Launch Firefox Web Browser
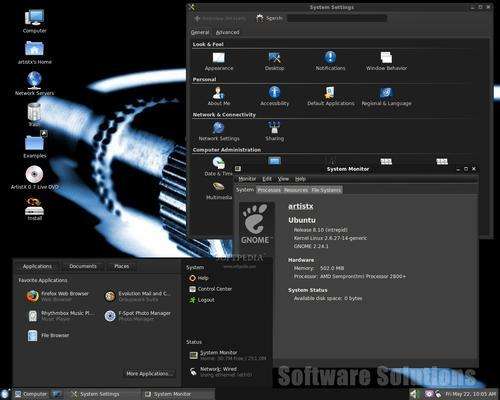This screenshot has width=500, height=400. (x=58, y=296)
